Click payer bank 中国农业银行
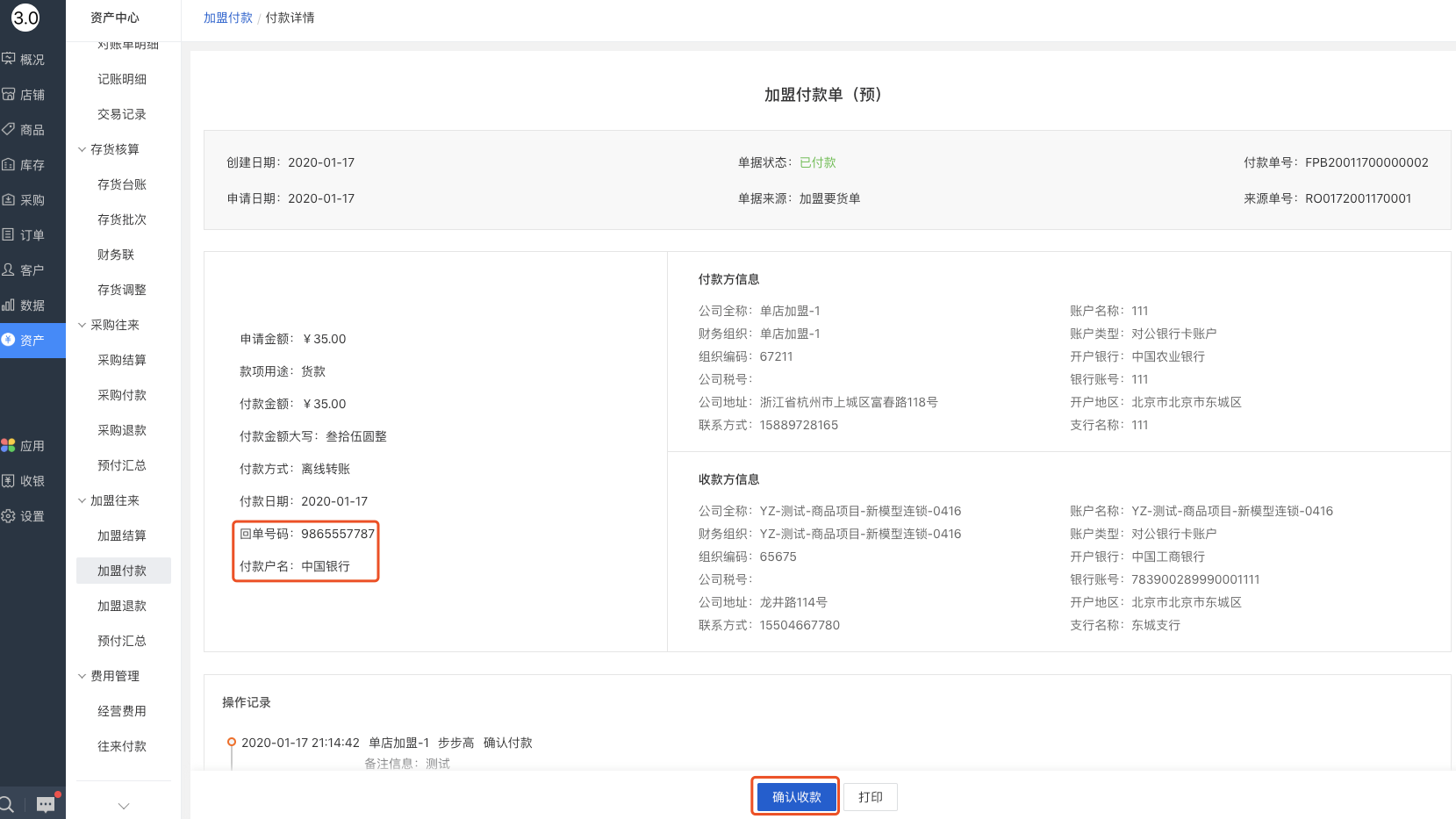The image size is (1456, 819). (1168, 356)
